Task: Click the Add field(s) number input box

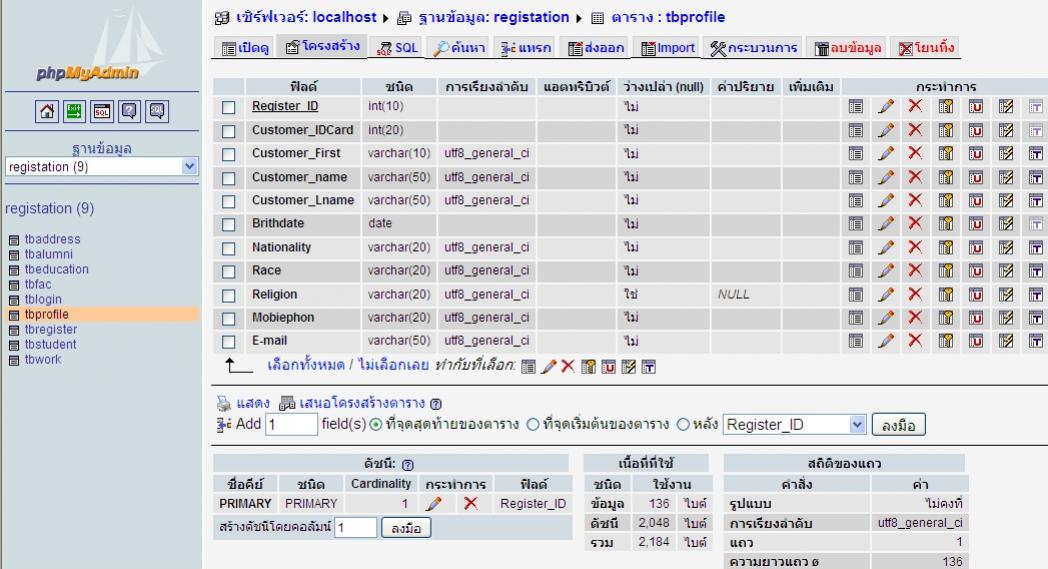Action: [x=289, y=425]
